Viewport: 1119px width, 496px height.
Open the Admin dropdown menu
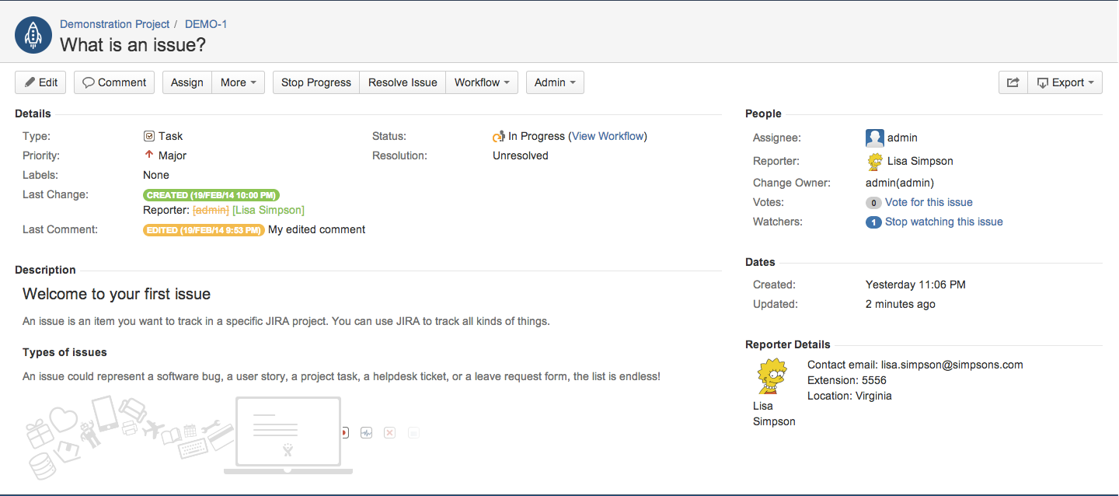[x=554, y=83]
